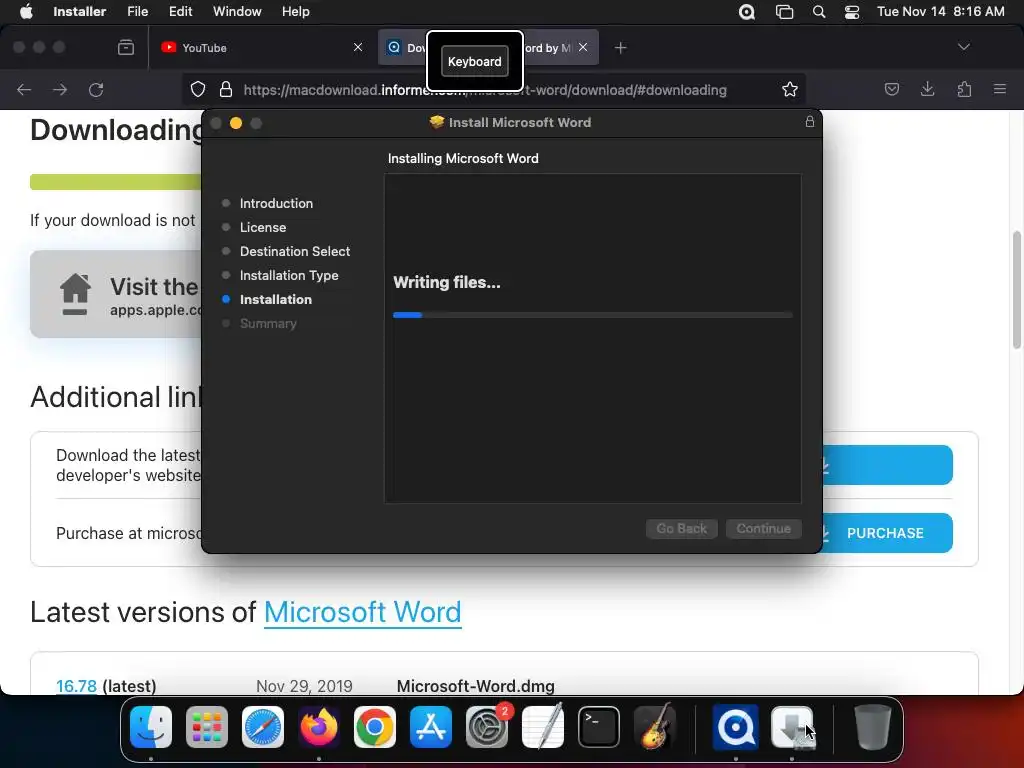Select the Introduction step in installer sidebar

tap(276, 203)
